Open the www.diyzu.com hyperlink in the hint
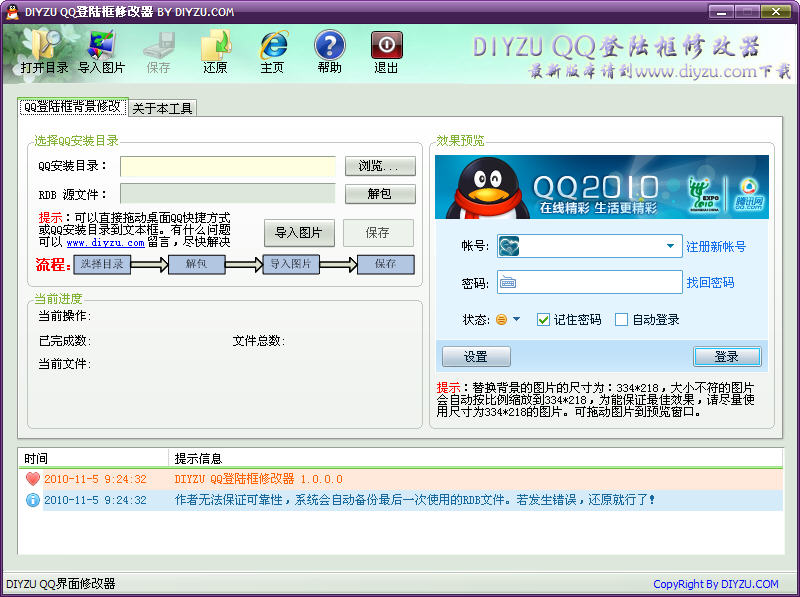The width and height of the screenshot is (800, 597). [x=105, y=242]
